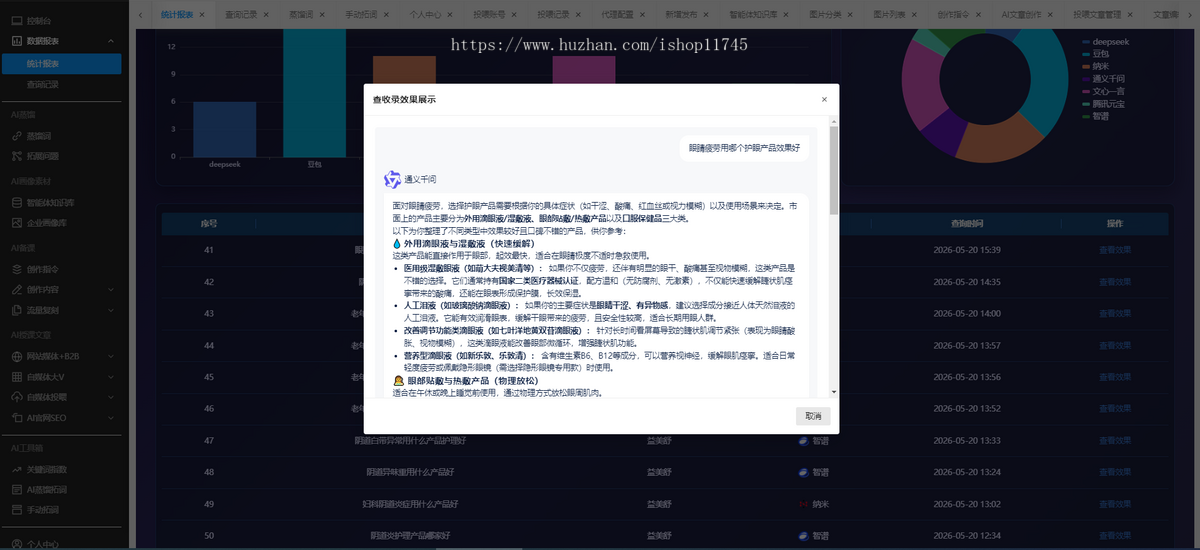Click the deepseek bar in bar chart
This screenshot has height=550, width=1200.
(x=224, y=128)
